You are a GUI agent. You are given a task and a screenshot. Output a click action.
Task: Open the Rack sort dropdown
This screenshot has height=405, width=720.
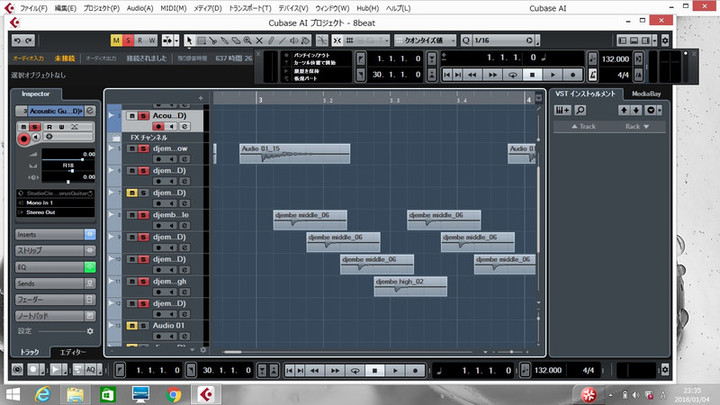coord(637,126)
